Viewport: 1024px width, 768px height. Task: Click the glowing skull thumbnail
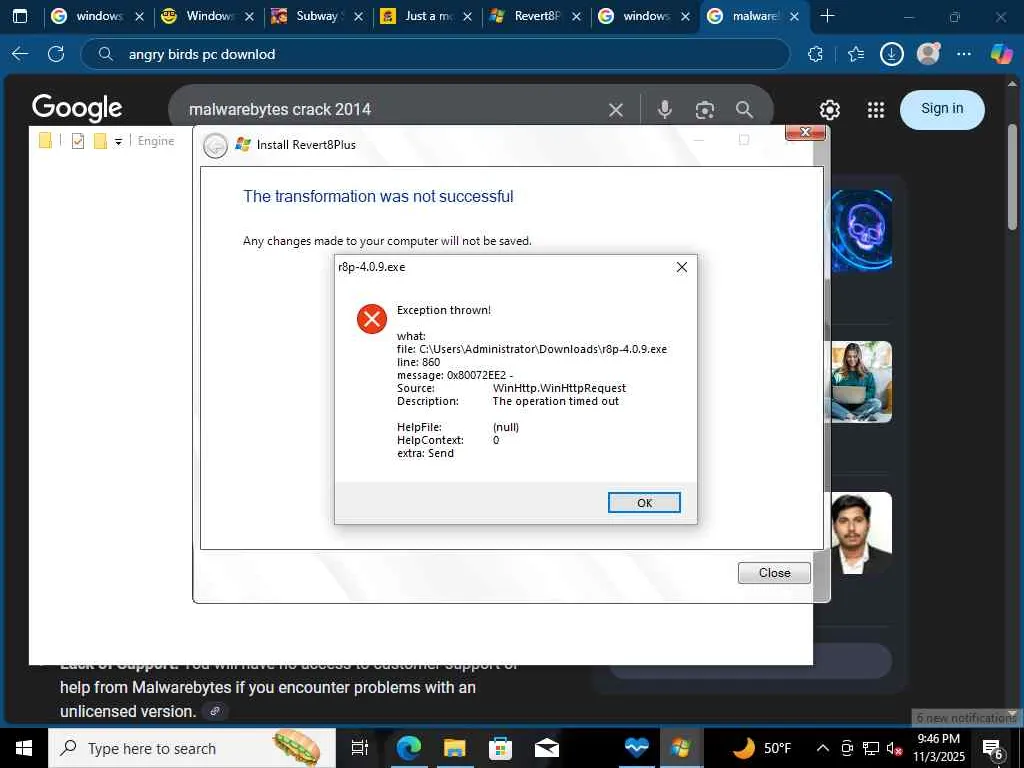tap(862, 230)
